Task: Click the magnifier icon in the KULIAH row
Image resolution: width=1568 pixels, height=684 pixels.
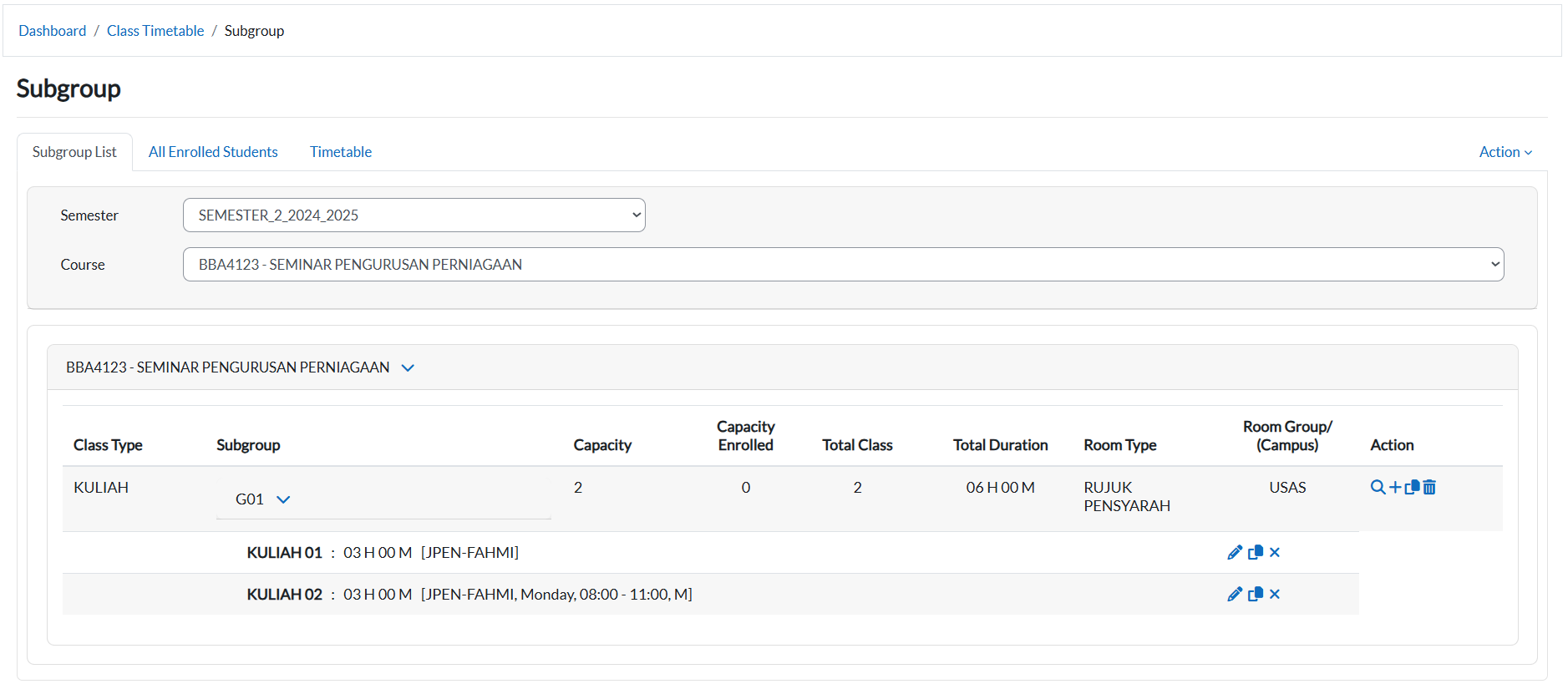Action: (1378, 487)
